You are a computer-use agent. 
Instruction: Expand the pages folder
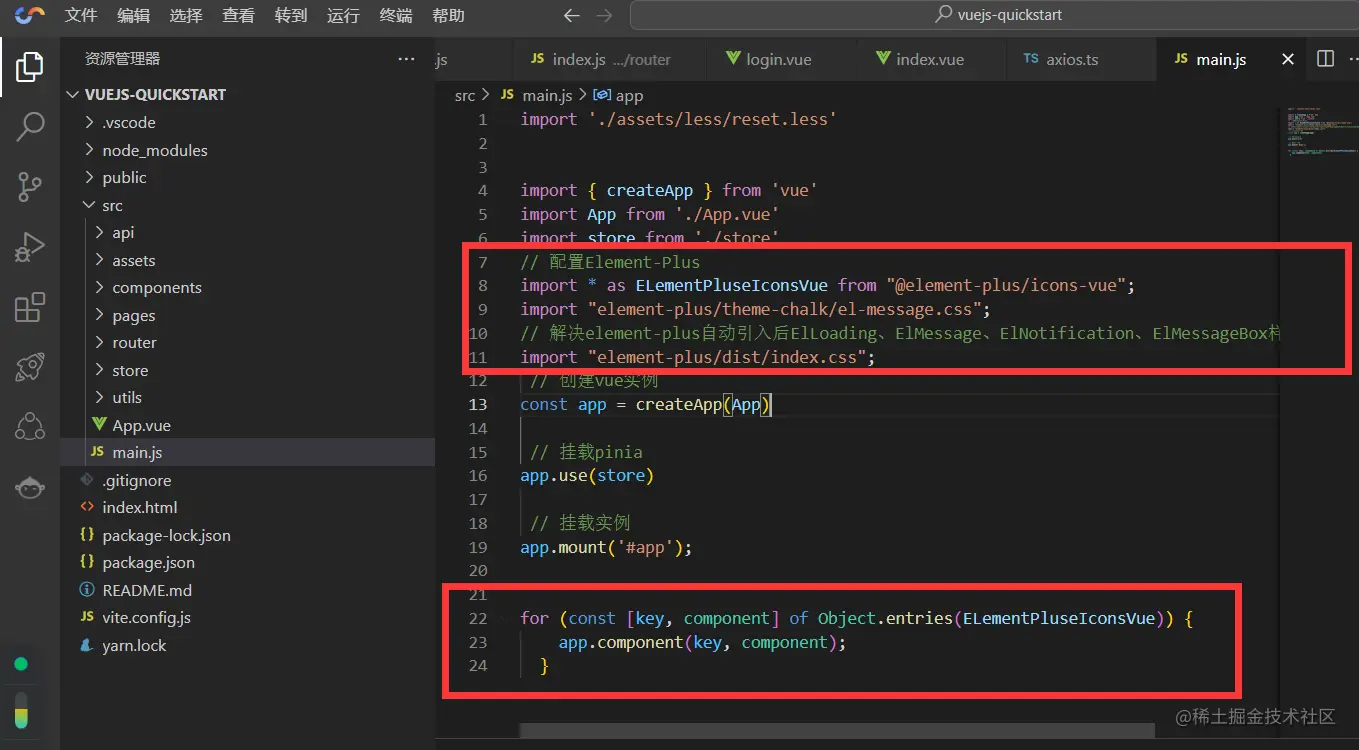click(247, 315)
